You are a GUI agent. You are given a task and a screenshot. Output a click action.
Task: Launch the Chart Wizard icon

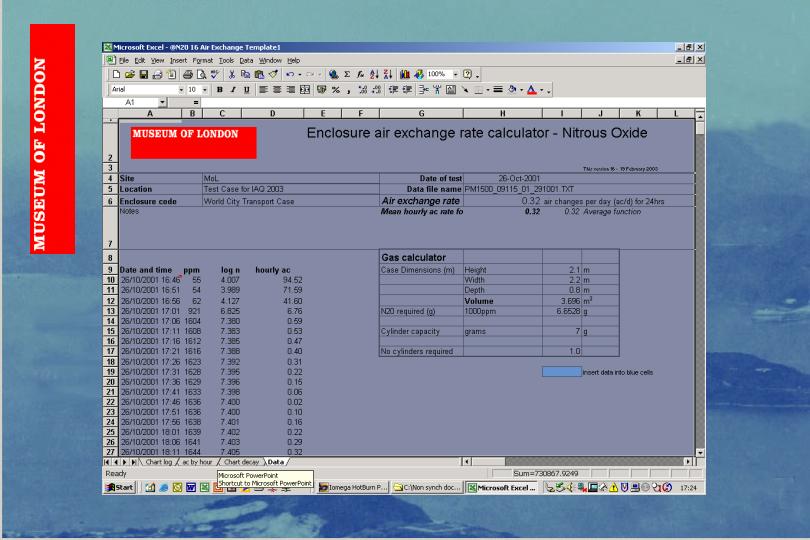(404, 75)
